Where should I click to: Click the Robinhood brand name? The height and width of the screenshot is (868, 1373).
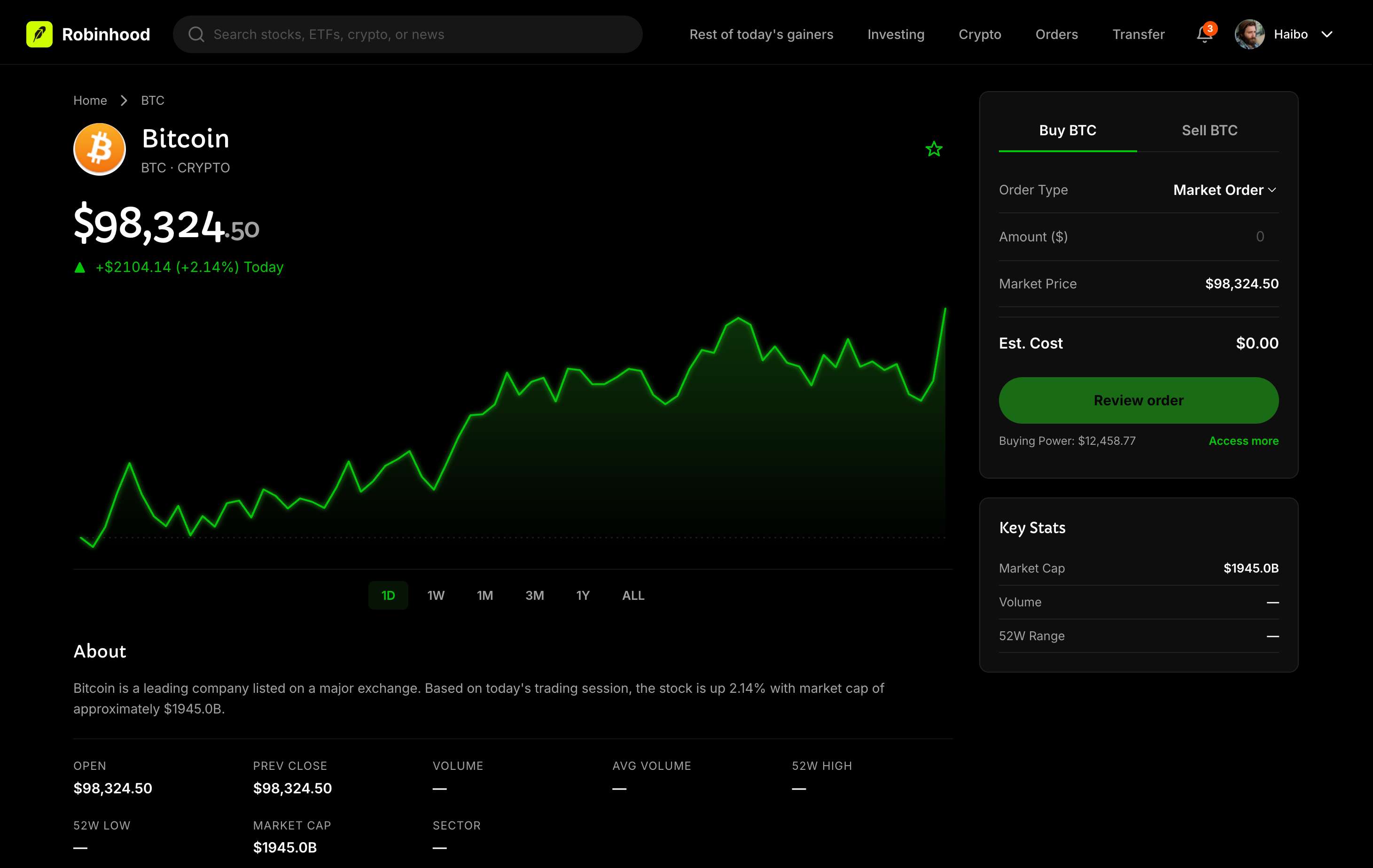pyautogui.click(x=106, y=34)
